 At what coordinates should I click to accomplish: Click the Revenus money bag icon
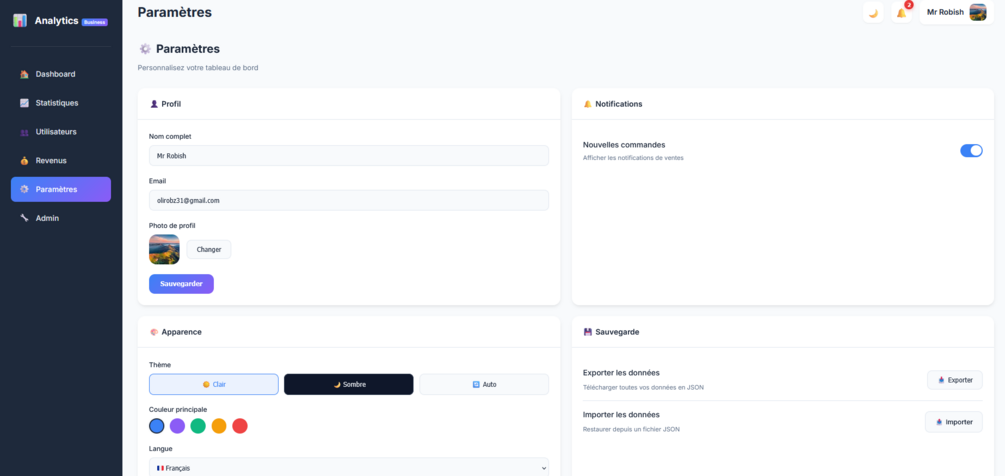(24, 161)
